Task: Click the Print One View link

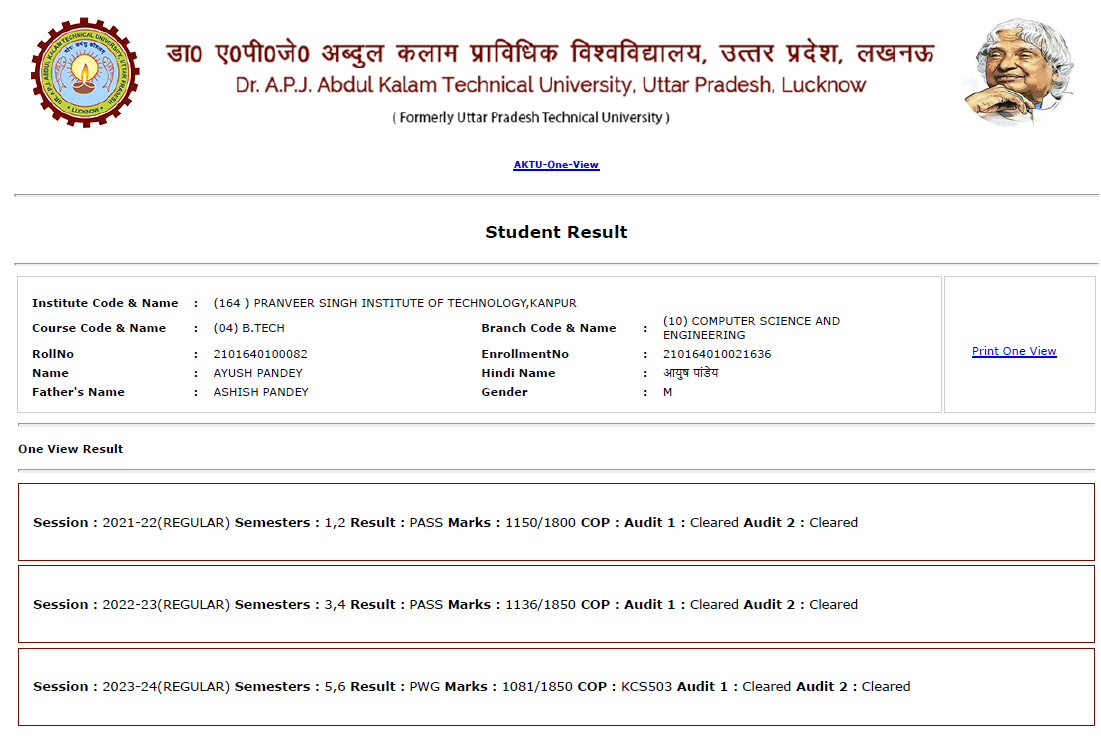Action: pos(1013,351)
